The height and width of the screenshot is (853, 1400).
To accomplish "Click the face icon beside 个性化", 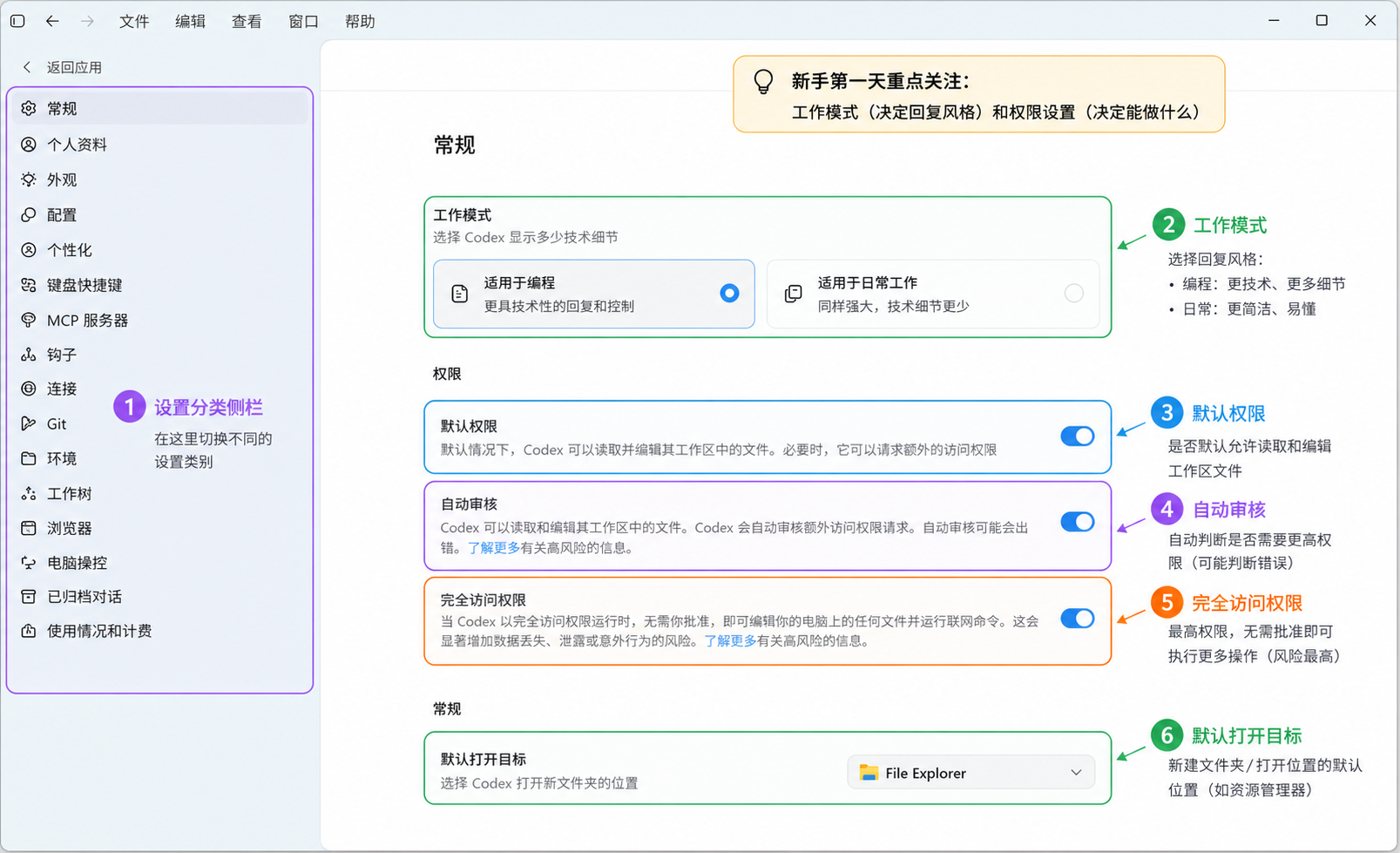I will pyautogui.click(x=29, y=250).
